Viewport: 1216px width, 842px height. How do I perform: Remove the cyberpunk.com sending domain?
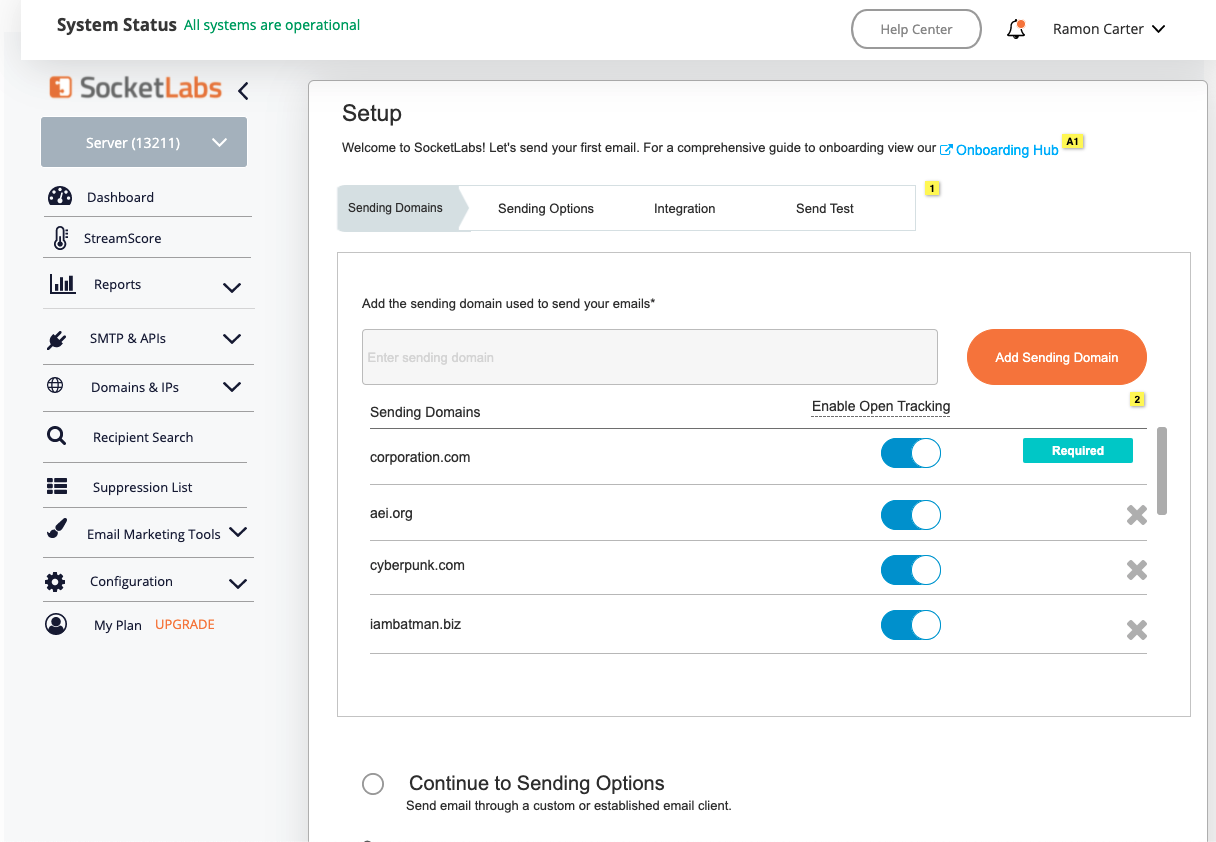tap(1137, 570)
